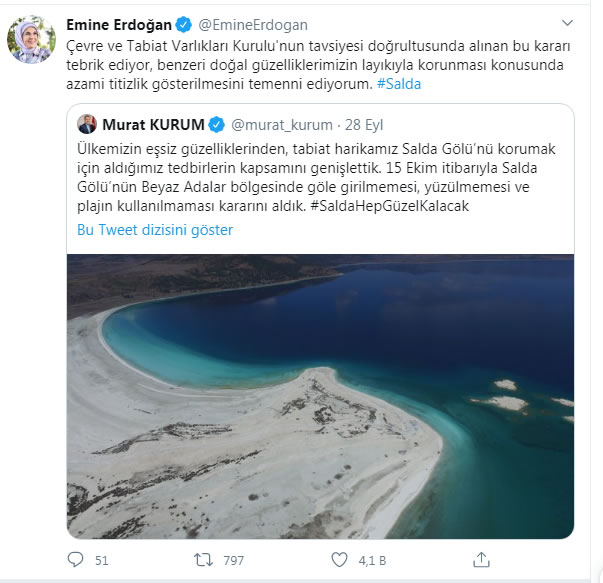Open Murat KURUM's small avatar

87,124
